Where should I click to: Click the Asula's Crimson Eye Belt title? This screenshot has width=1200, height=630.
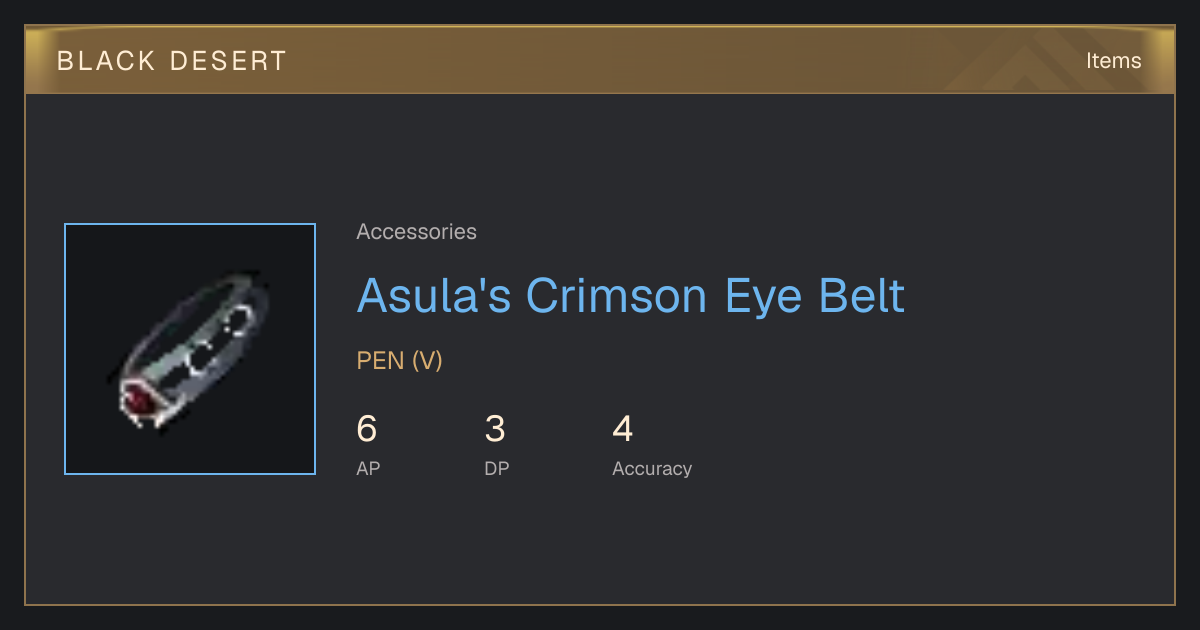[631, 296]
